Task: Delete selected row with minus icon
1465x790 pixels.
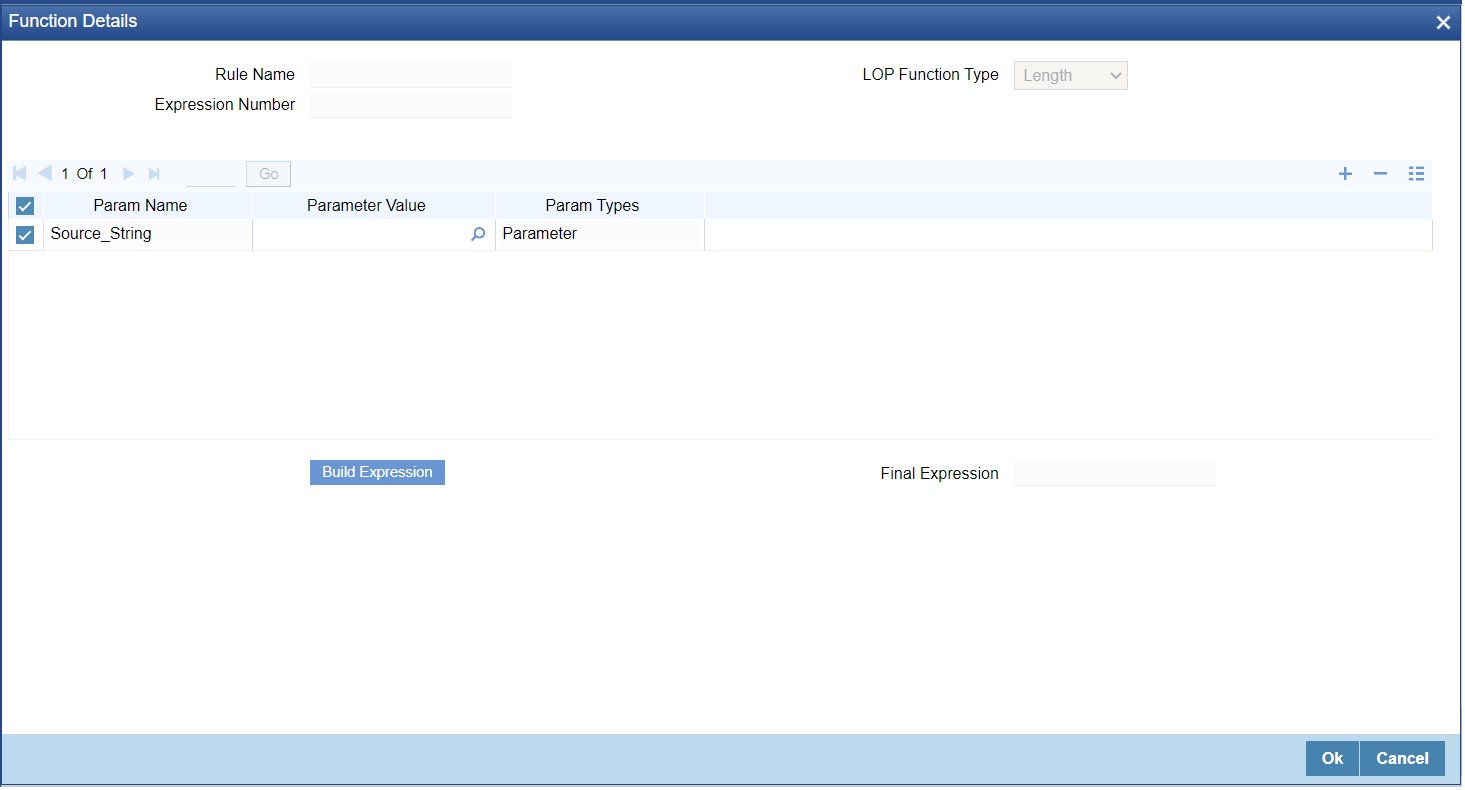Action: pos(1380,174)
